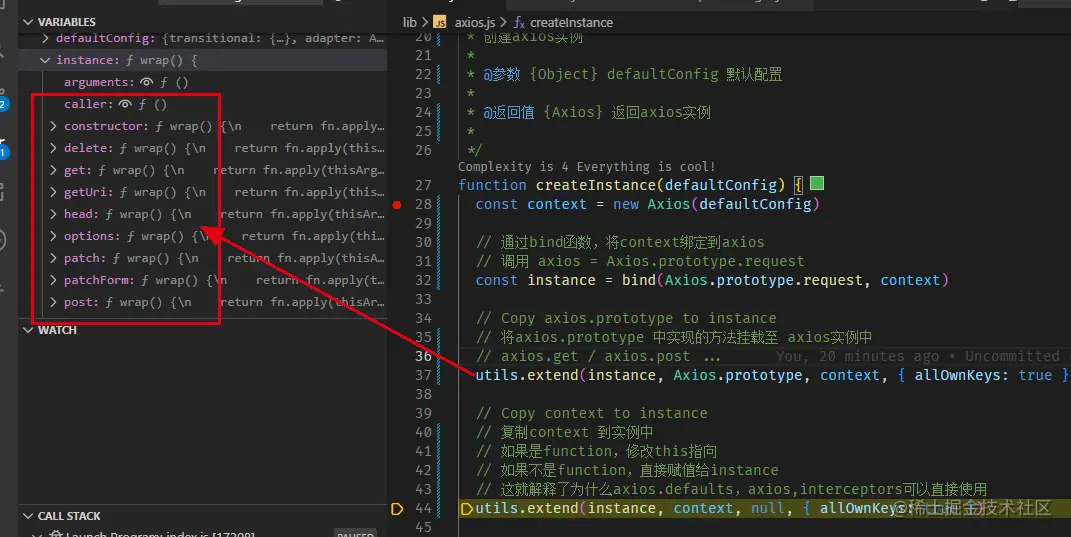Open createInstance breadcrumb symbol

pyautogui.click(x=571, y=23)
